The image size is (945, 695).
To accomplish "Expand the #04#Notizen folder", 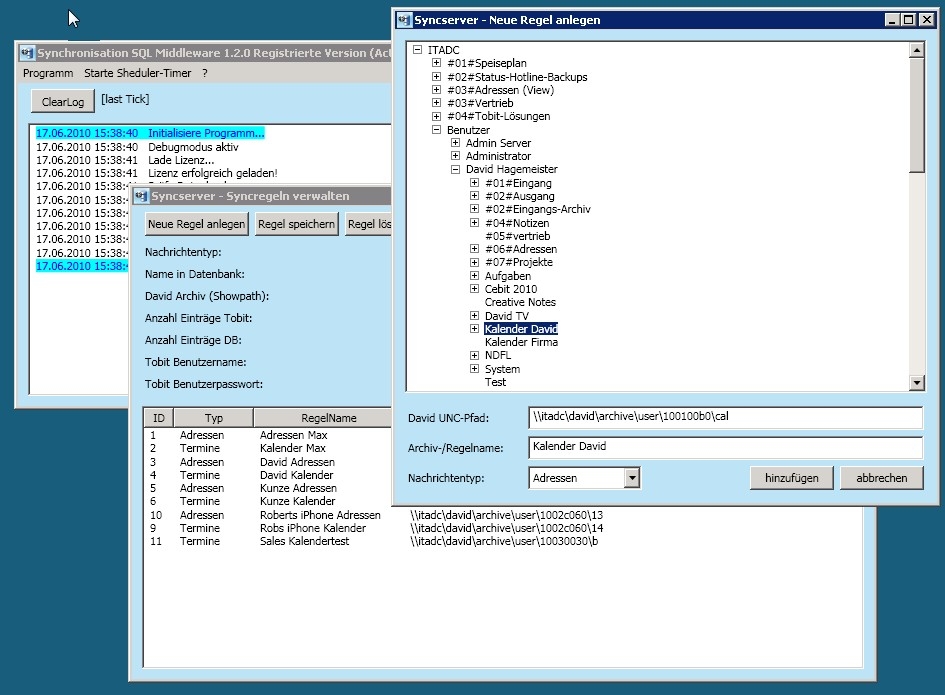I will pyautogui.click(x=474, y=223).
